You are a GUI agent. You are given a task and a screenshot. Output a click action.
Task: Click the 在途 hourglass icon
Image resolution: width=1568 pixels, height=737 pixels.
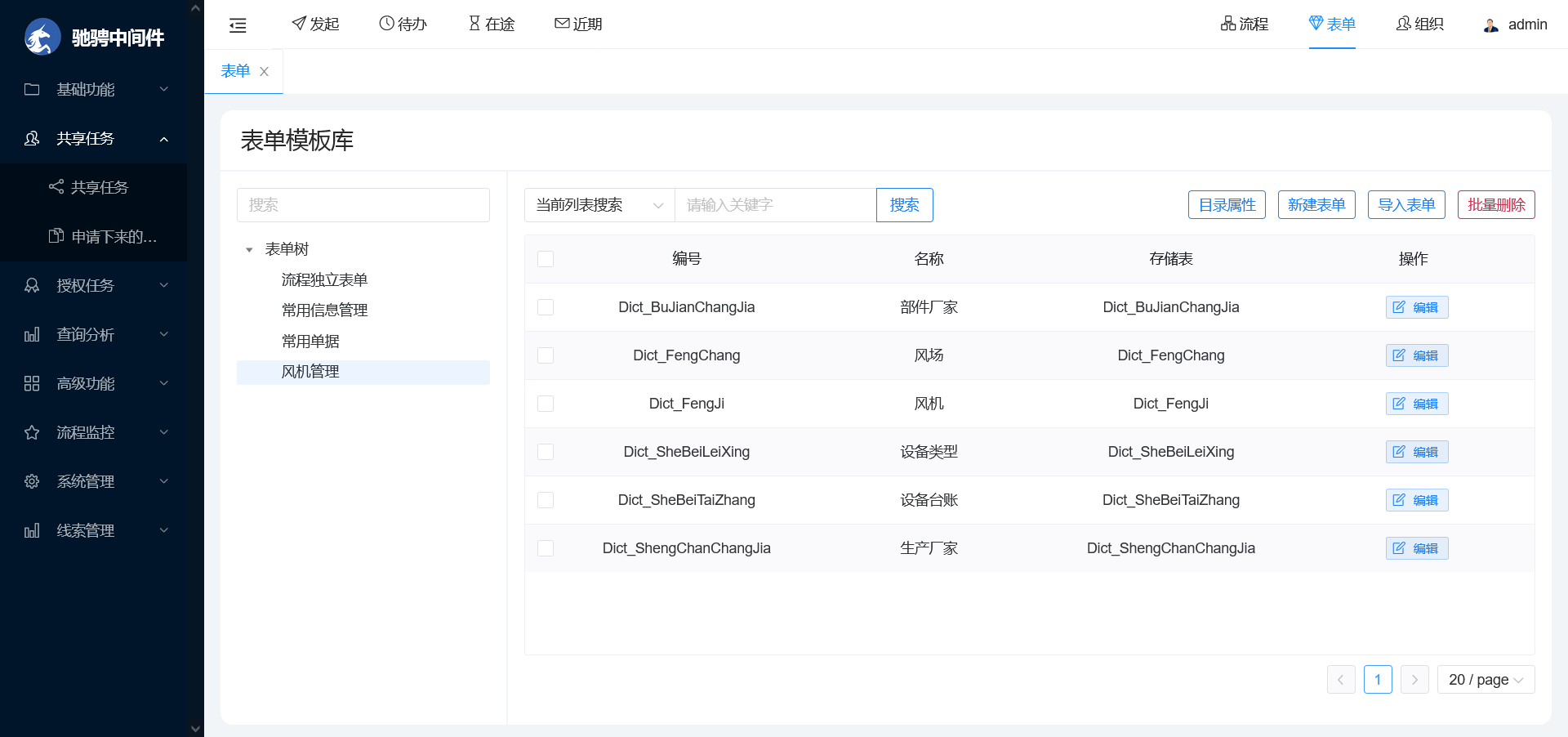pos(474,24)
